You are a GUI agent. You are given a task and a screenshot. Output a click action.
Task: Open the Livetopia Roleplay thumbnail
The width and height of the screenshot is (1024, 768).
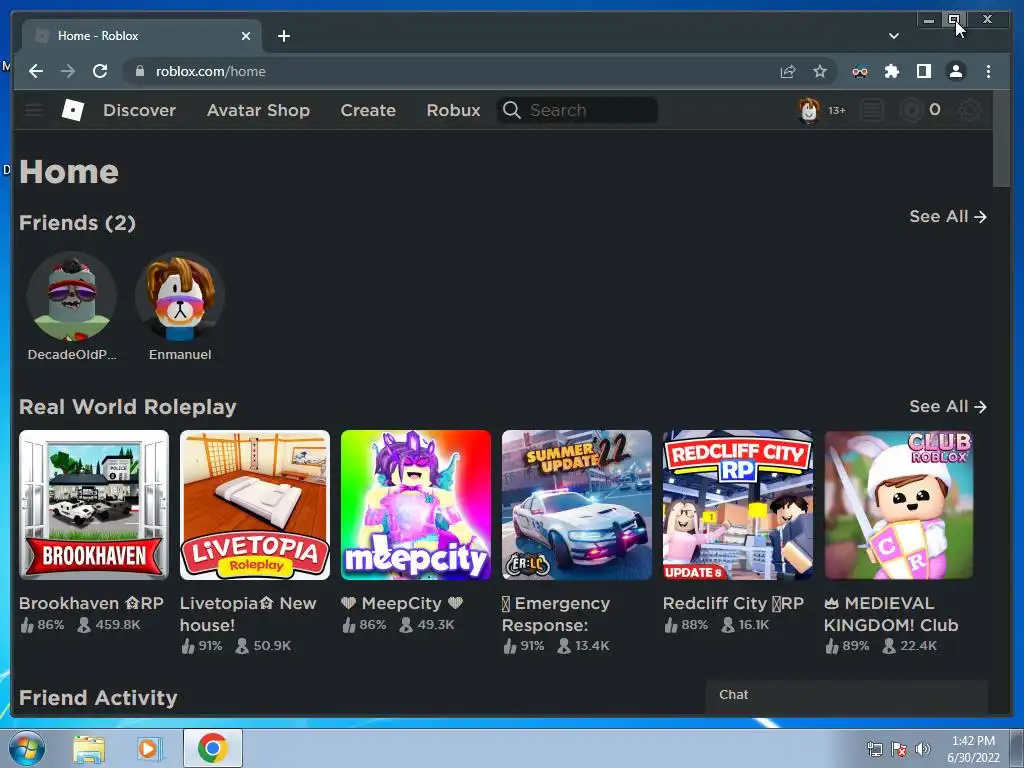[x=255, y=505]
